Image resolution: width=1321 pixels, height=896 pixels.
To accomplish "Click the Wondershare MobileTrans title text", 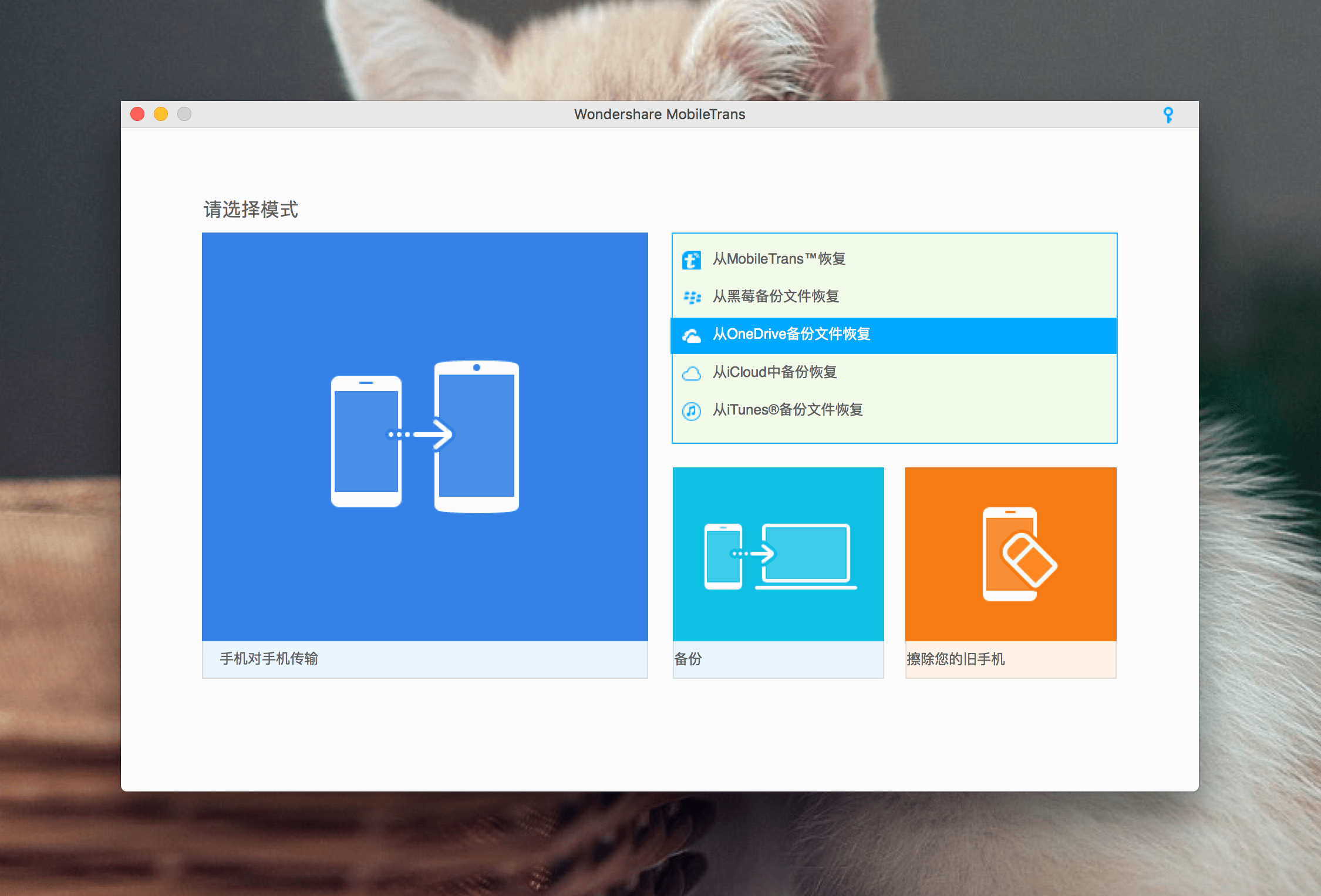I will pos(660,114).
